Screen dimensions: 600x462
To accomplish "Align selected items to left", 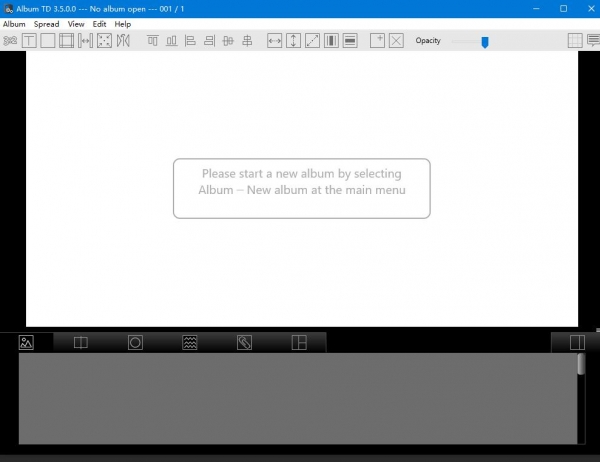I will [190, 41].
